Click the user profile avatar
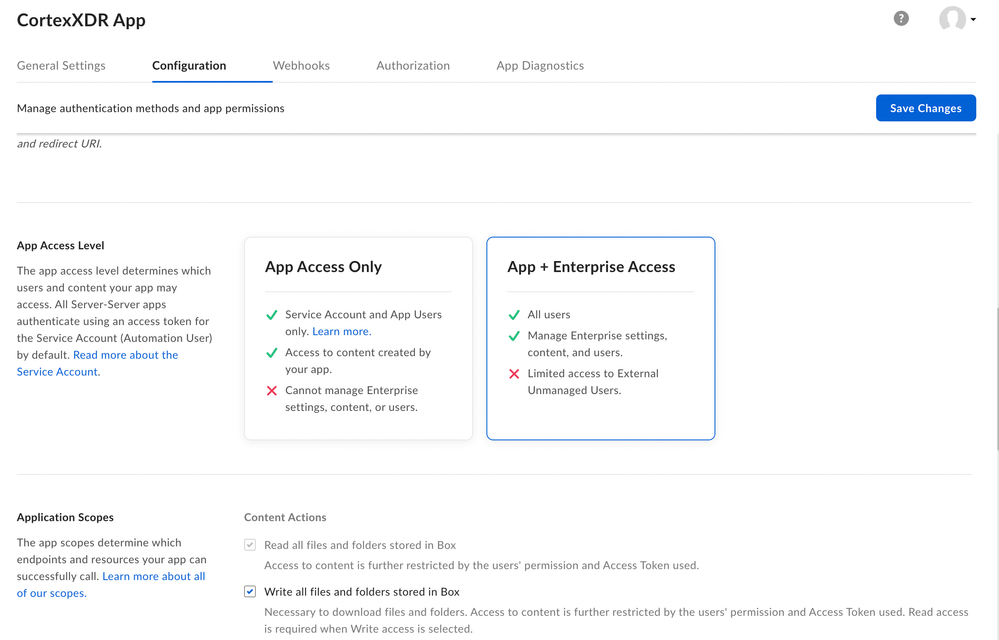Screen dimensions: 999x640 click(x=952, y=19)
